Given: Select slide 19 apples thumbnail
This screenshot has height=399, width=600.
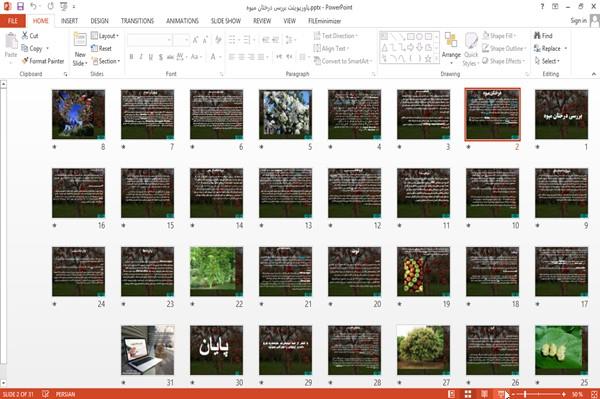Looking at the screenshot, I should coord(424,272).
